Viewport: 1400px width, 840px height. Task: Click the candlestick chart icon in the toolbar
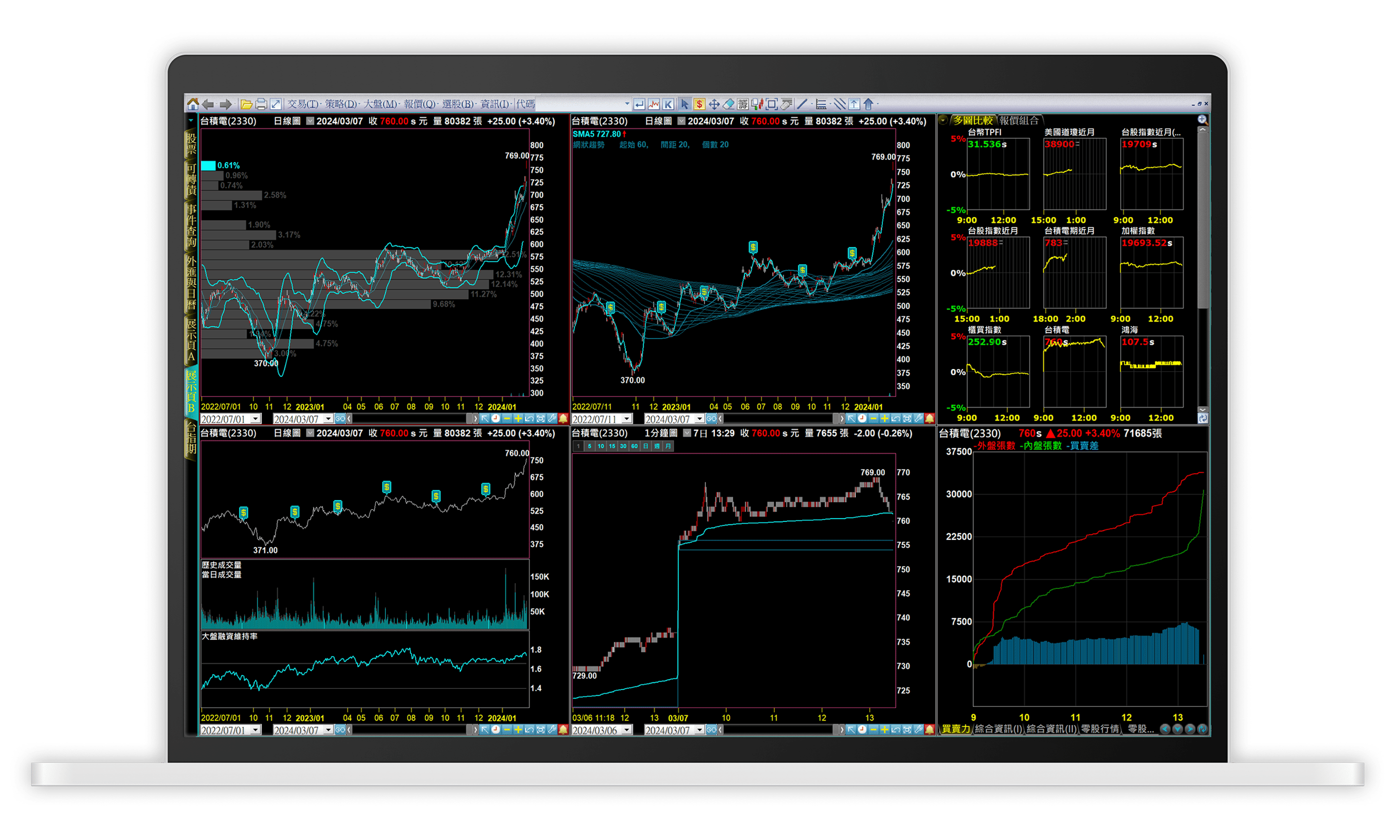coord(757,104)
